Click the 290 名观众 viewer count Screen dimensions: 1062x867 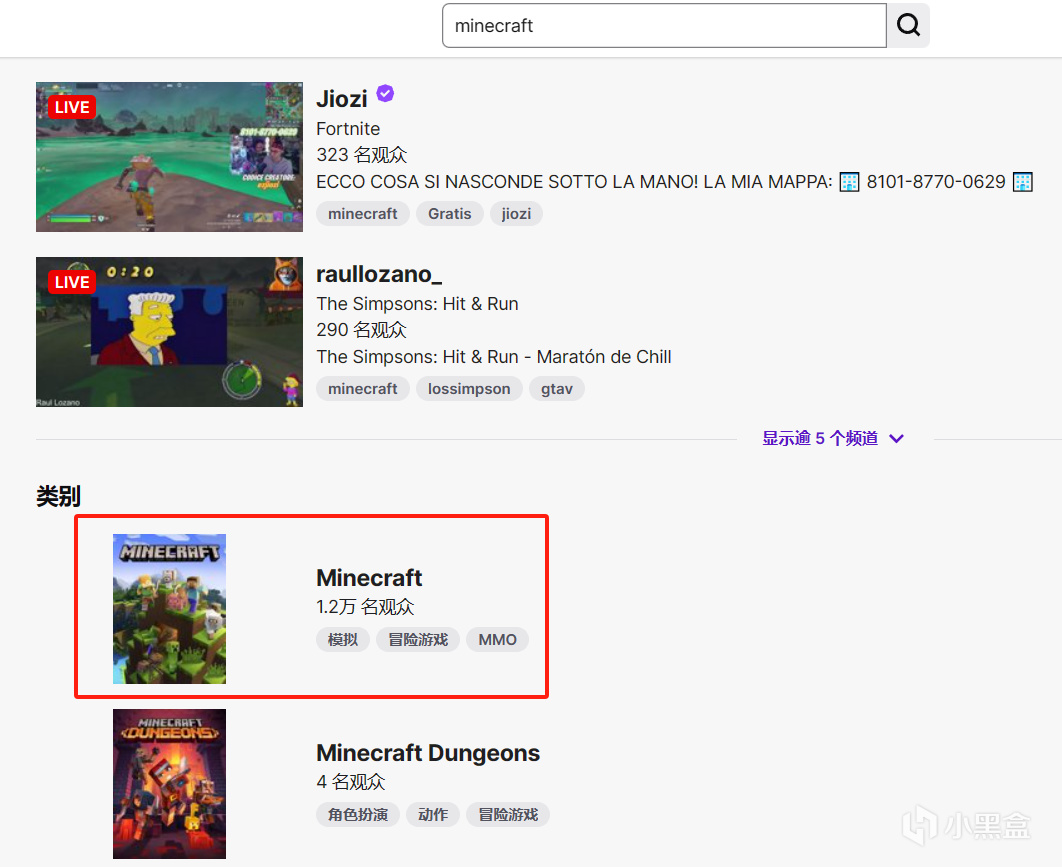[362, 330]
